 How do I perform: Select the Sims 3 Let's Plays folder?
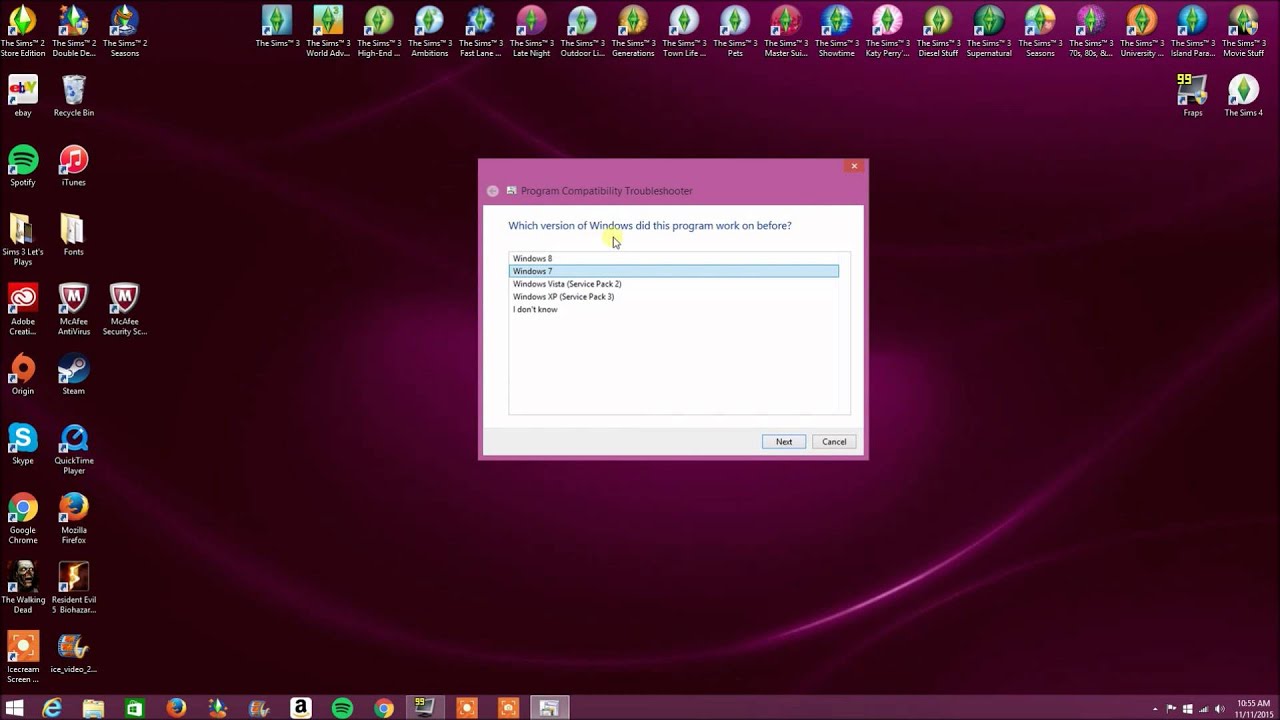(x=23, y=239)
